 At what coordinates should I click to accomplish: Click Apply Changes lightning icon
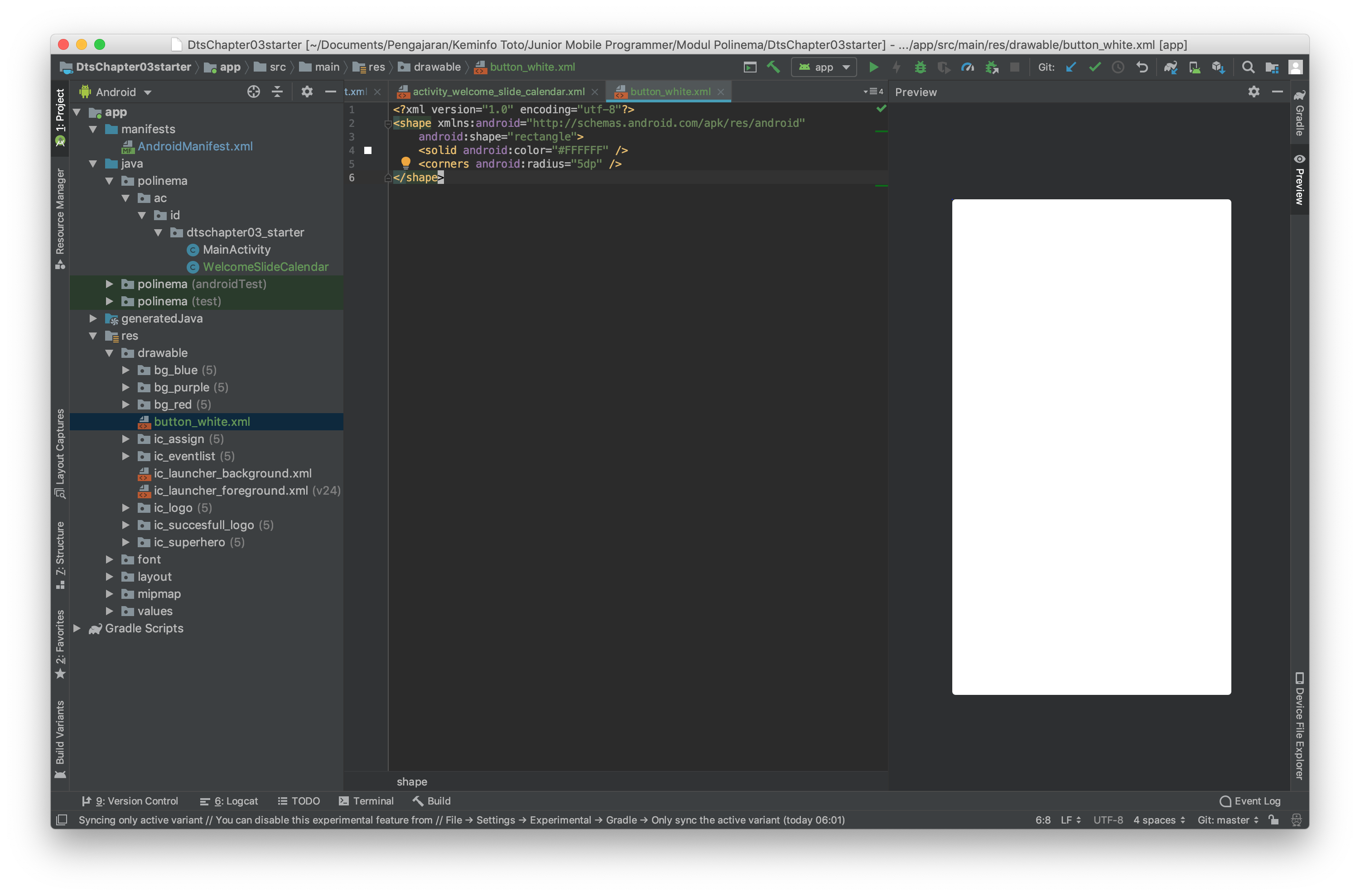(897, 67)
